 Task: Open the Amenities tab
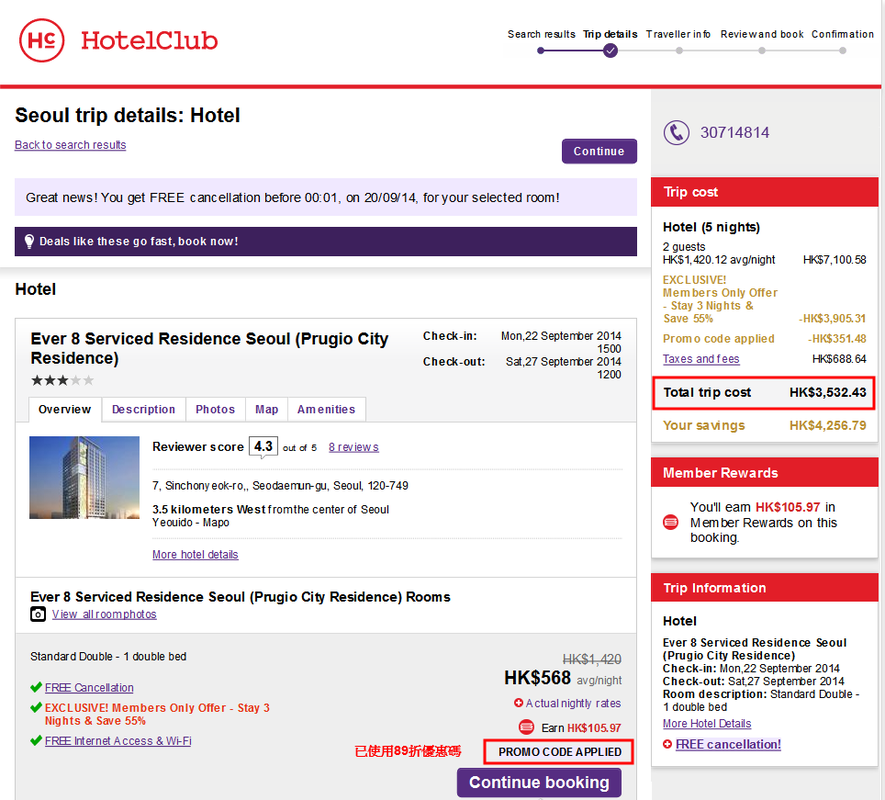326,409
